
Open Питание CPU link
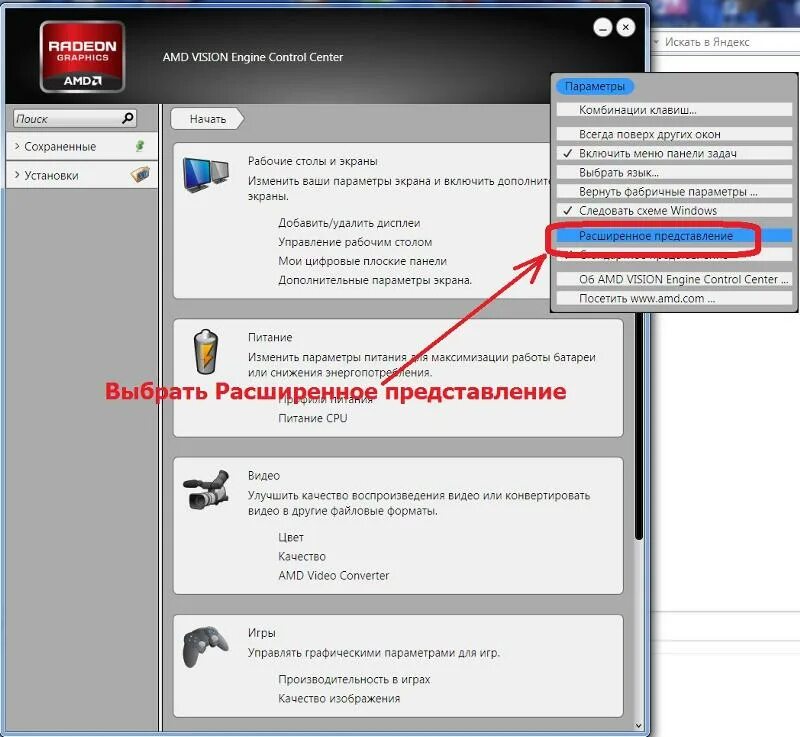[x=312, y=418]
